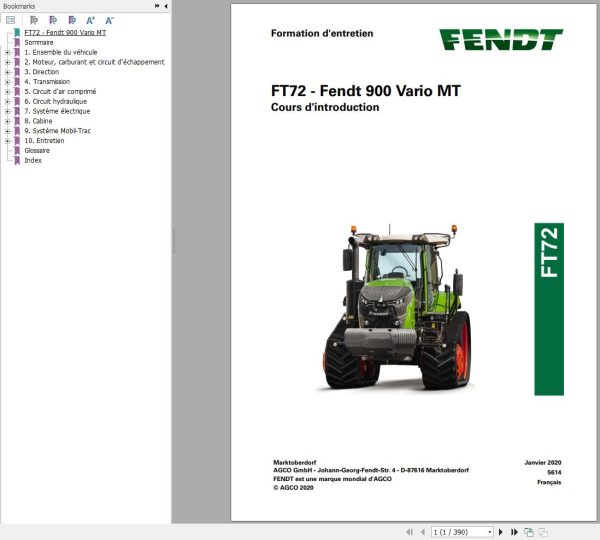
Task: Increase bookmark text size with A+ icon
Action: (x=90, y=20)
